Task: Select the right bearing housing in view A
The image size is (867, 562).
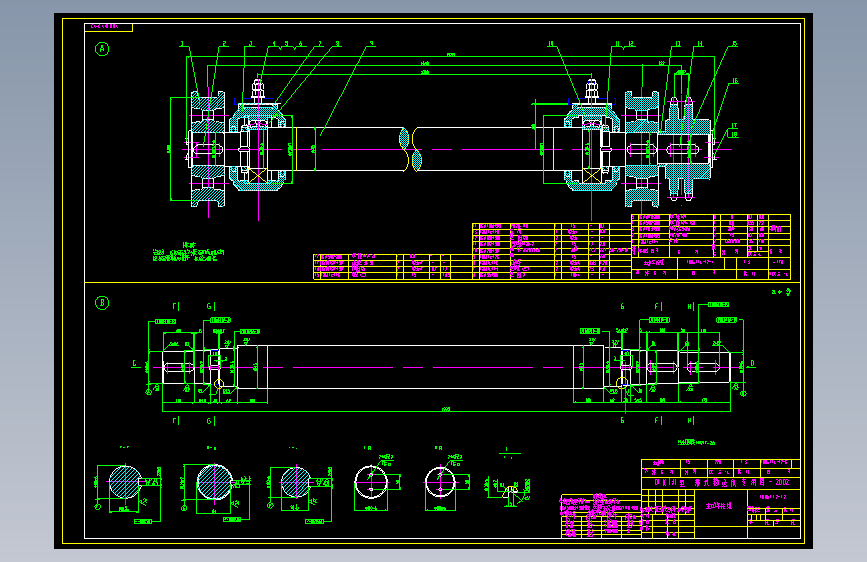Action: pos(592,149)
